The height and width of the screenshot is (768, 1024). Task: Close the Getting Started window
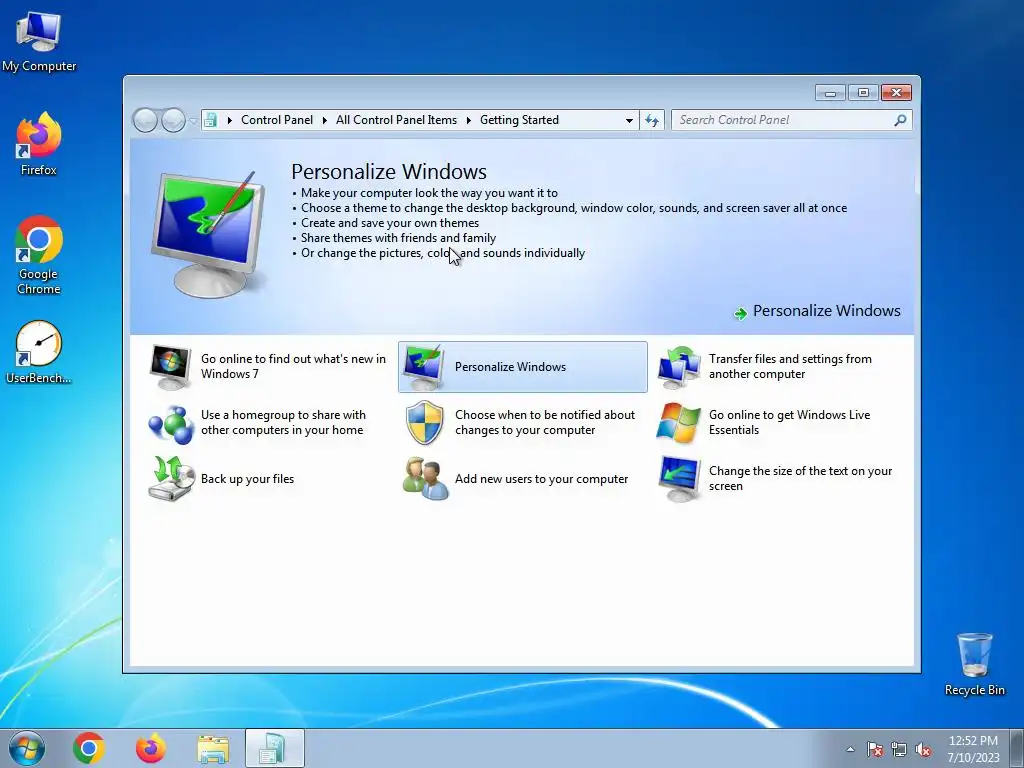(x=897, y=93)
